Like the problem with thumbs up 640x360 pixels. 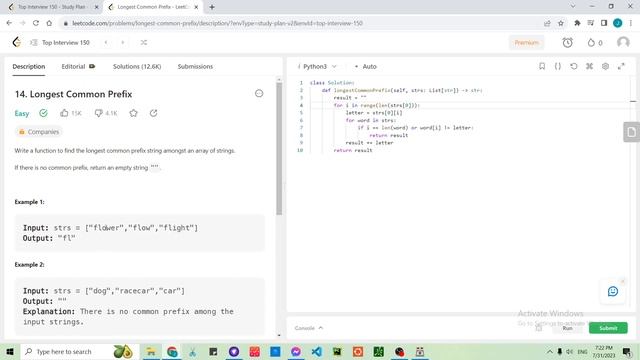[71, 113]
